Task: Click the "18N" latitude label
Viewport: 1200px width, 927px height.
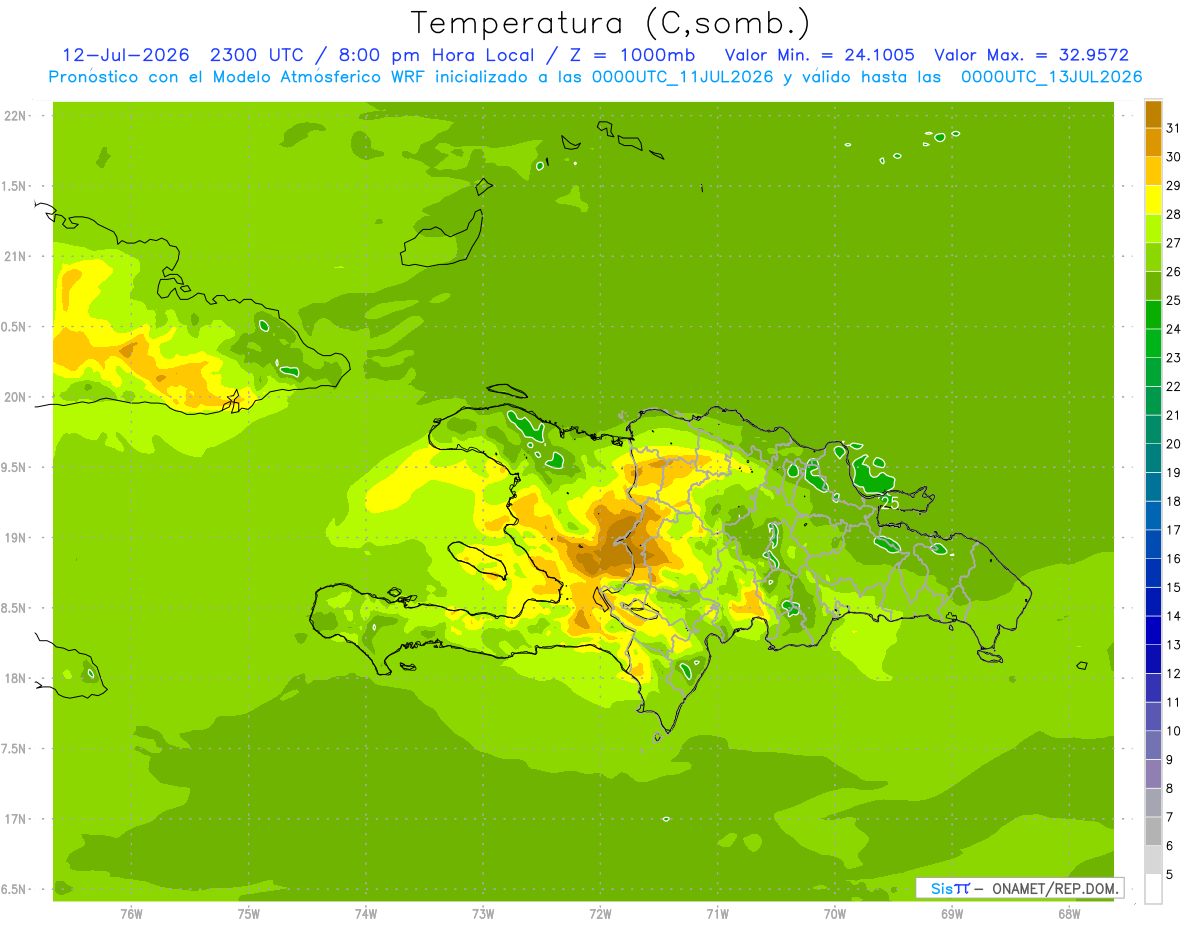Action: pyautogui.click(x=15, y=678)
